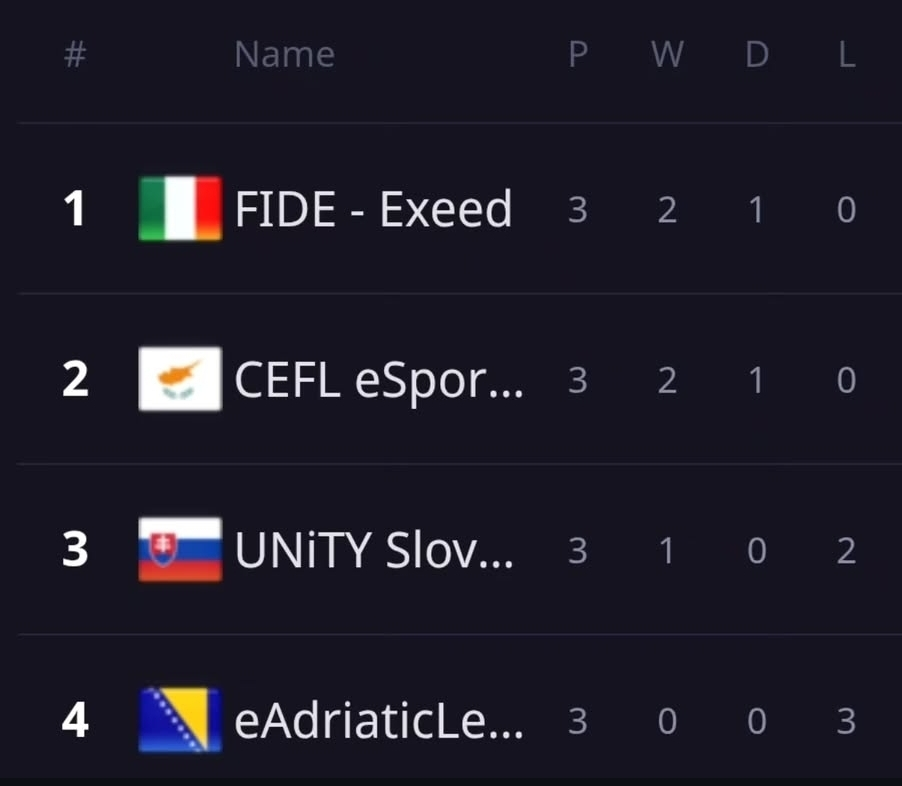Image resolution: width=902 pixels, height=786 pixels.
Task: Click the D column header
Action: click(x=757, y=55)
